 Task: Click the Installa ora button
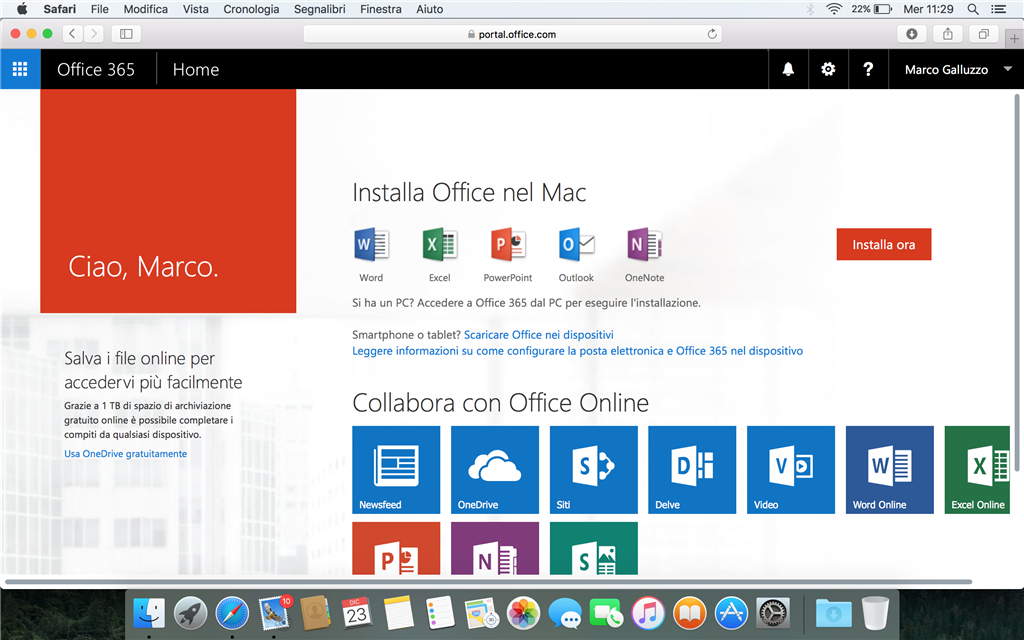pos(884,244)
